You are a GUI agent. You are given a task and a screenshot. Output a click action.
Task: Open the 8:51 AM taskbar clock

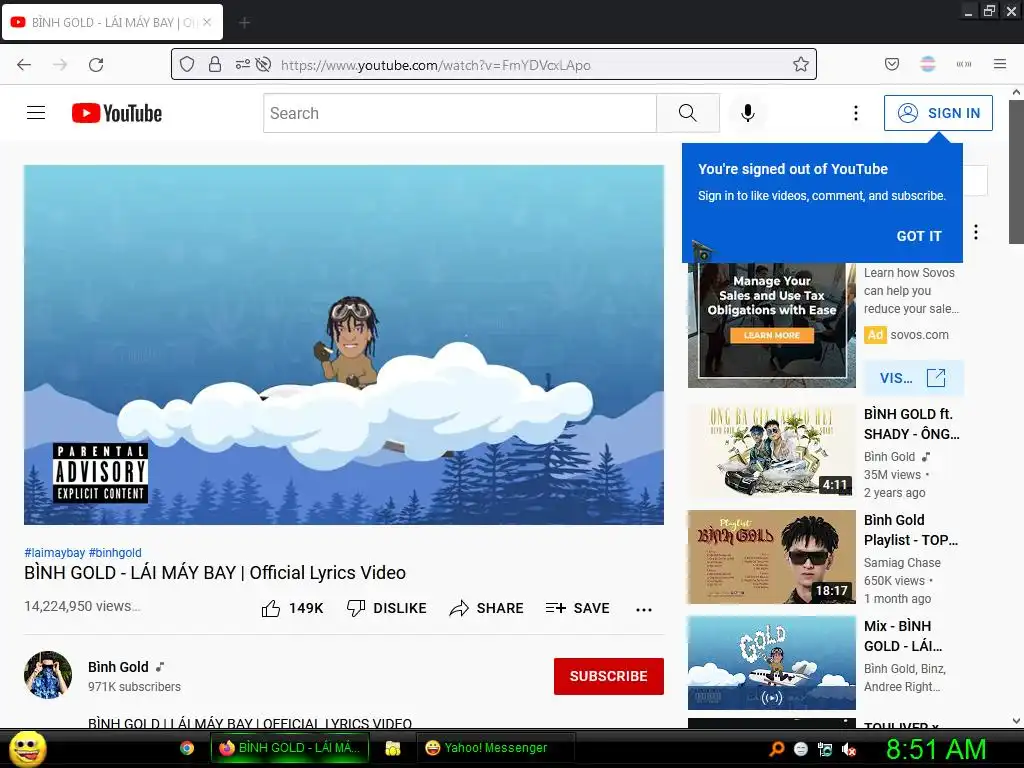point(936,749)
